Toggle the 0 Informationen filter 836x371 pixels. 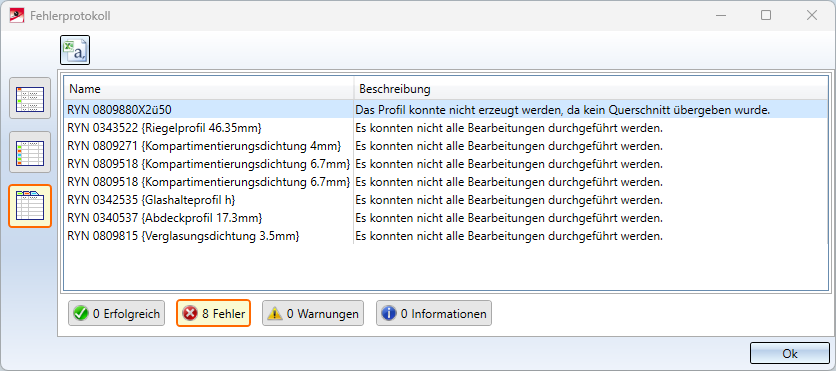[434, 313]
